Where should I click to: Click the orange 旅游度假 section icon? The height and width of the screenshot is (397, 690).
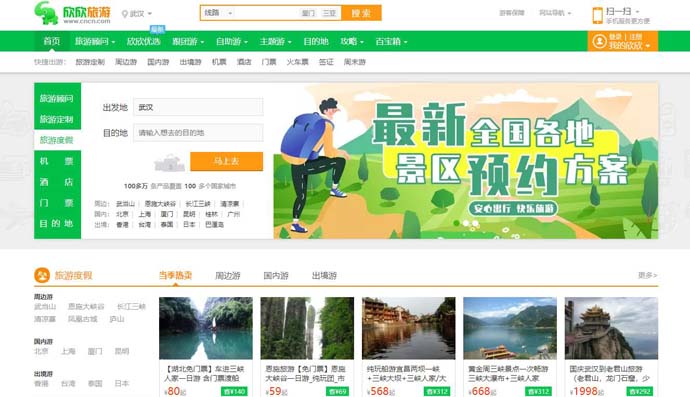[42, 276]
